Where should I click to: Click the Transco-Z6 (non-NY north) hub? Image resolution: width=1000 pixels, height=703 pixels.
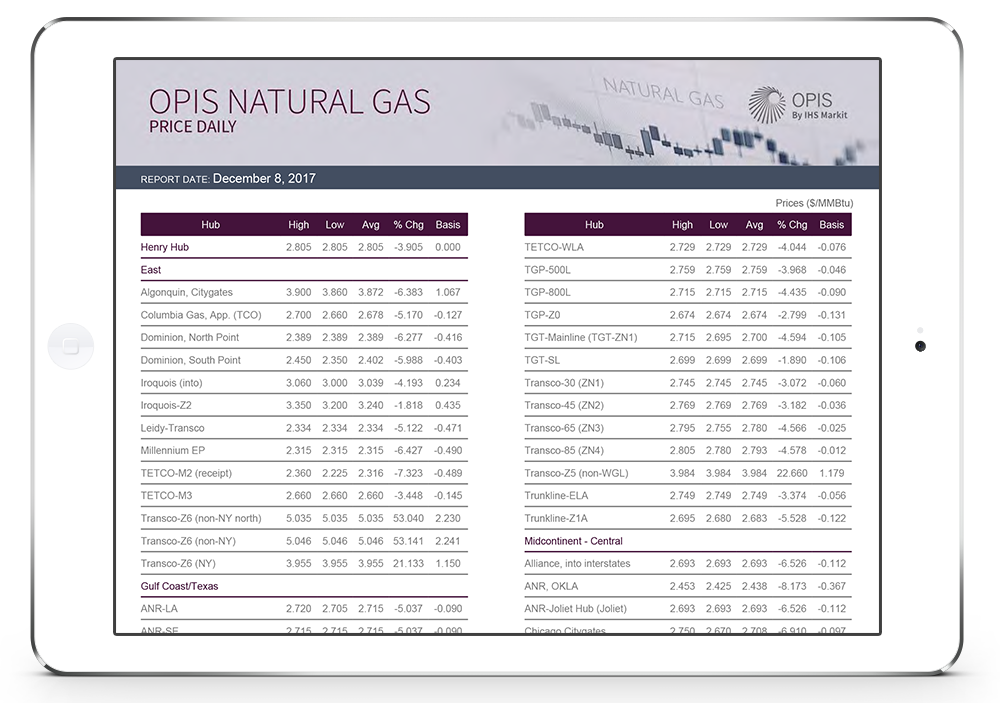201,519
